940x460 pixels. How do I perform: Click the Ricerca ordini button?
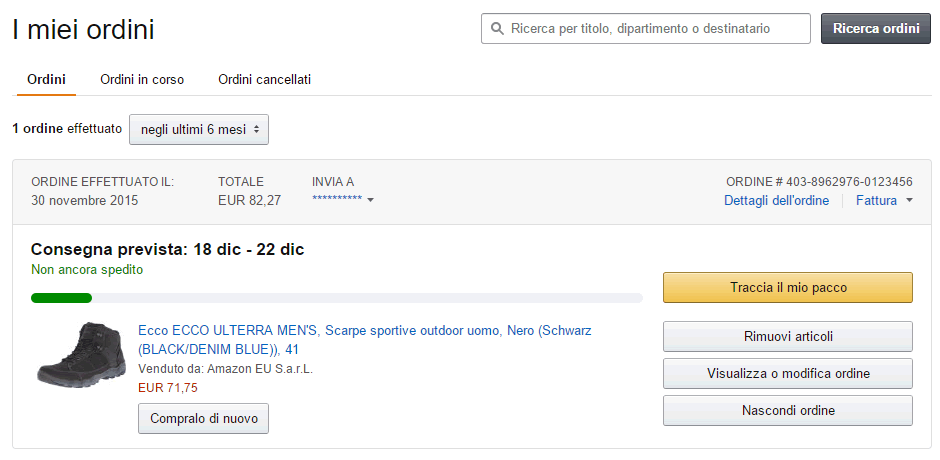[x=875, y=29]
